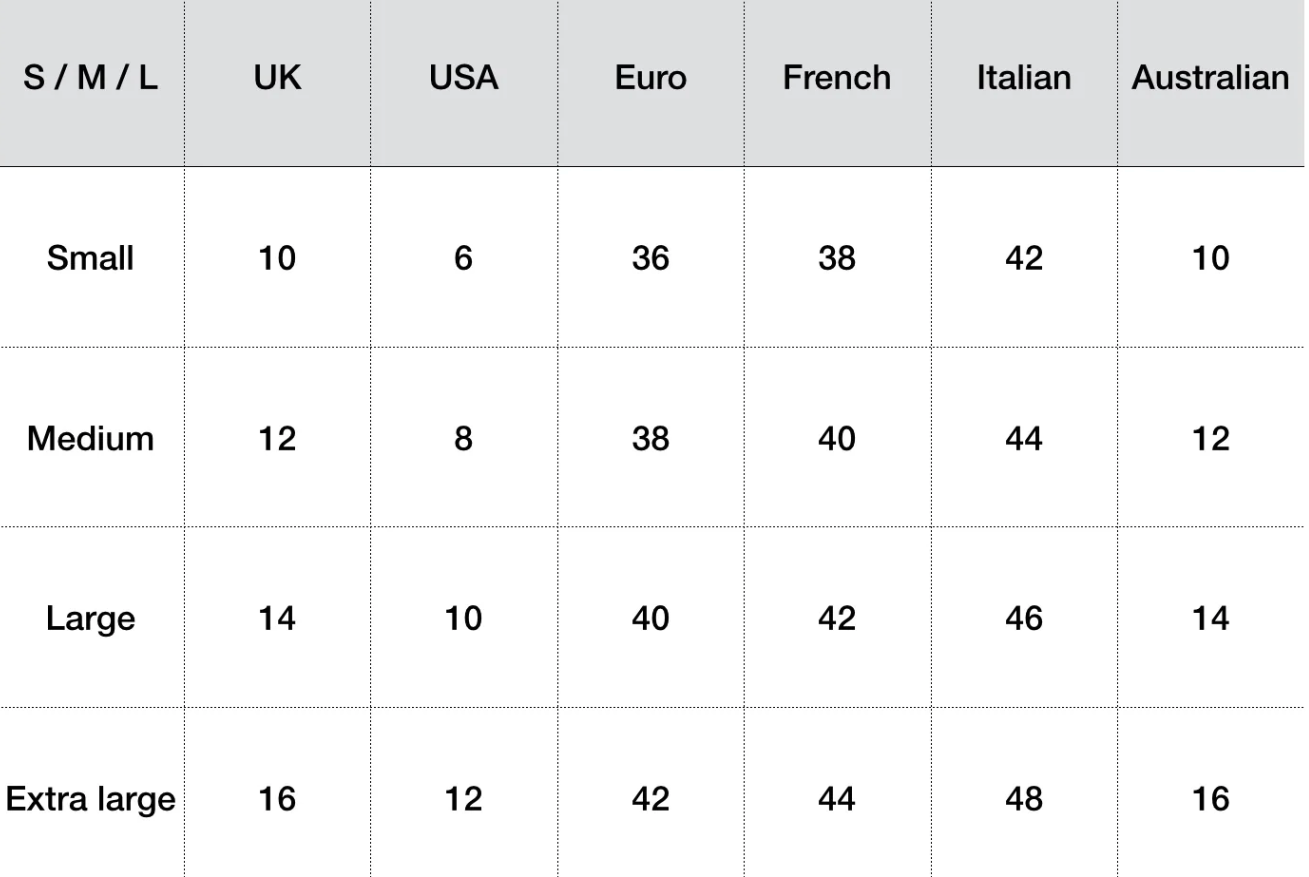The height and width of the screenshot is (877, 1309).
Task: Select Italian size 46 cell
Action: coord(1024,619)
